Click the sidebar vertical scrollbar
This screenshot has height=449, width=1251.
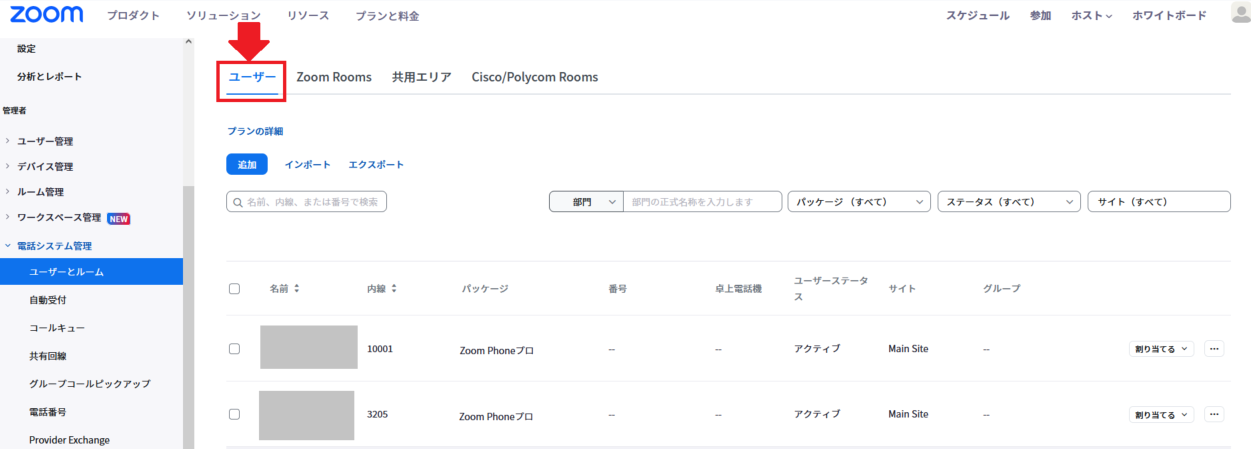pos(188,318)
